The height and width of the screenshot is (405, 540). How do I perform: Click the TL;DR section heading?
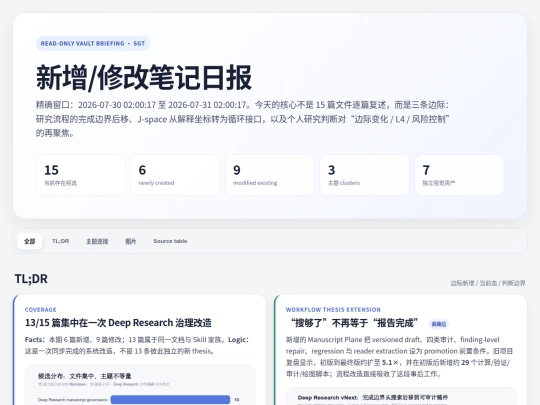(31, 279)
